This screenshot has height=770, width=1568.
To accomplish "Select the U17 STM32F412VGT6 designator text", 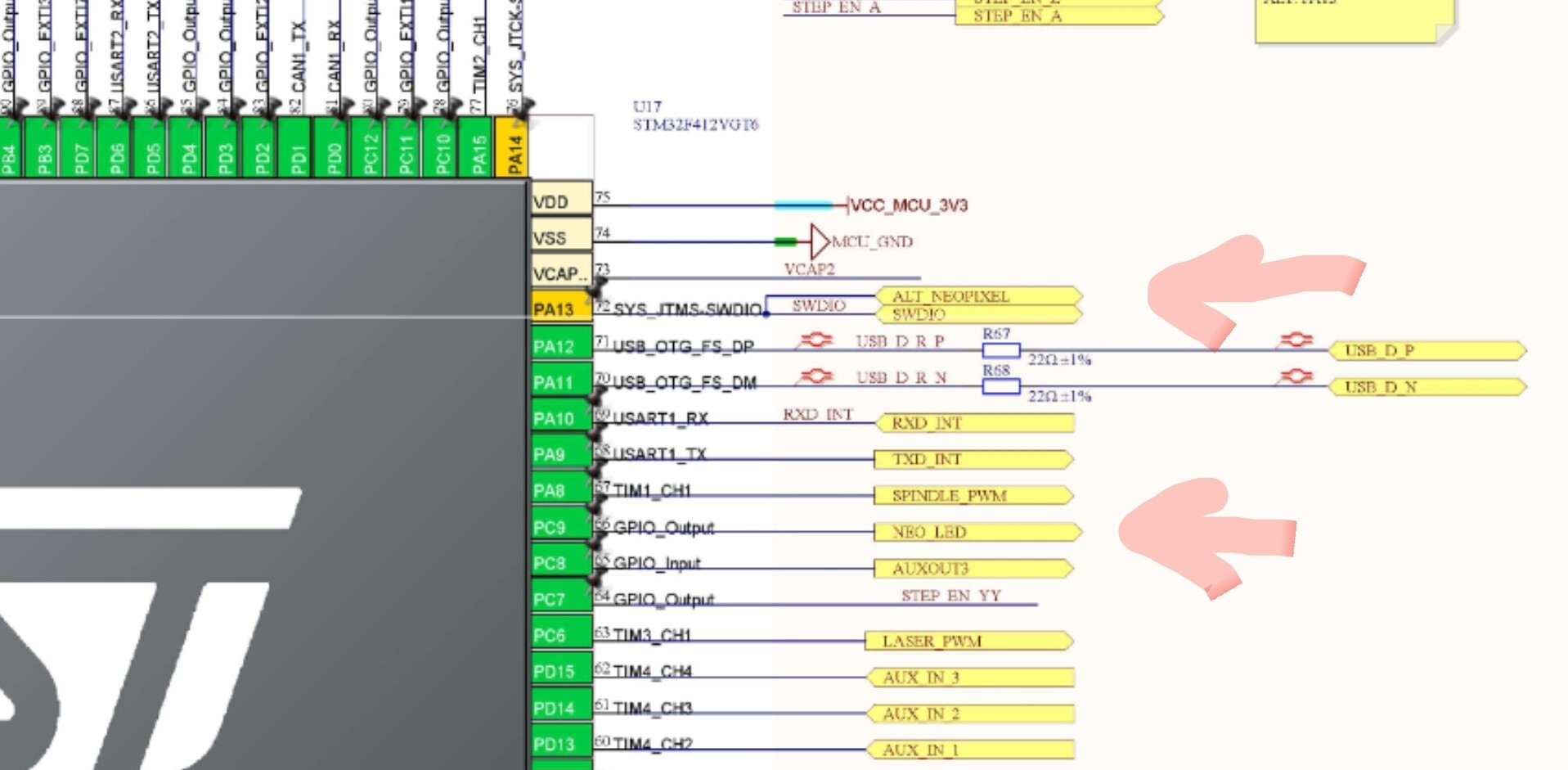I will click(x=694, y=115).
